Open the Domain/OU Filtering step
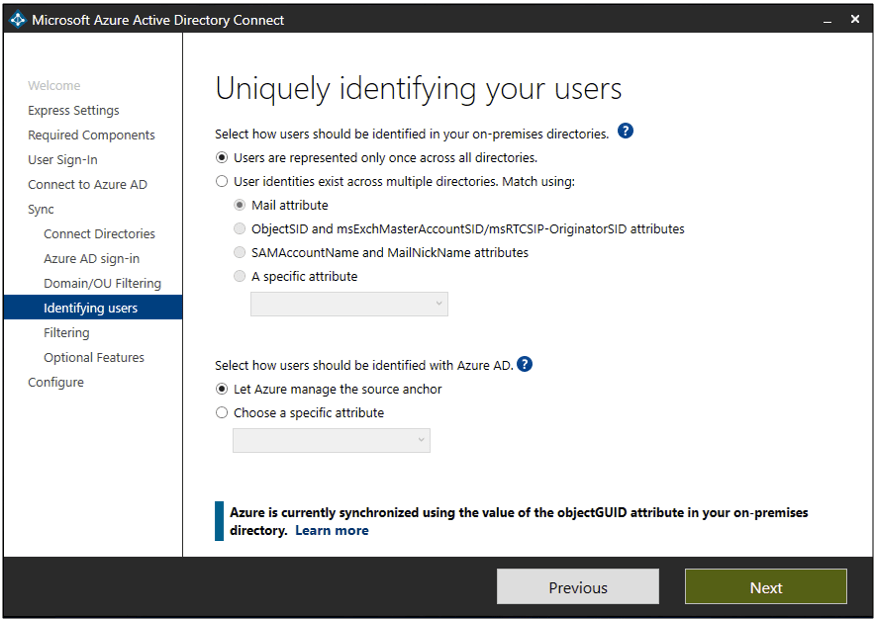This screenshot has width=877, height=622. pos(102,284)
